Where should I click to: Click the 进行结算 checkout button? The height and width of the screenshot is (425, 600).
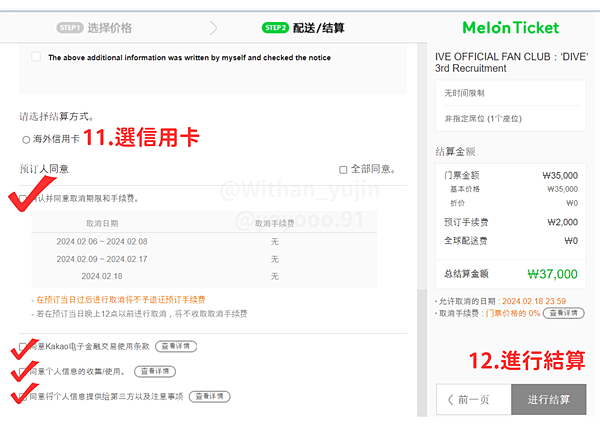tap(549, 399)
